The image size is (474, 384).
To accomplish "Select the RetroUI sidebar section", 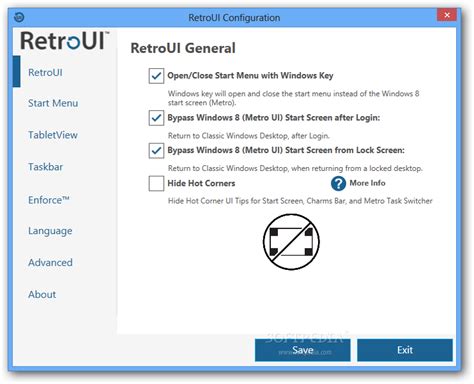I will click(45, 72).
